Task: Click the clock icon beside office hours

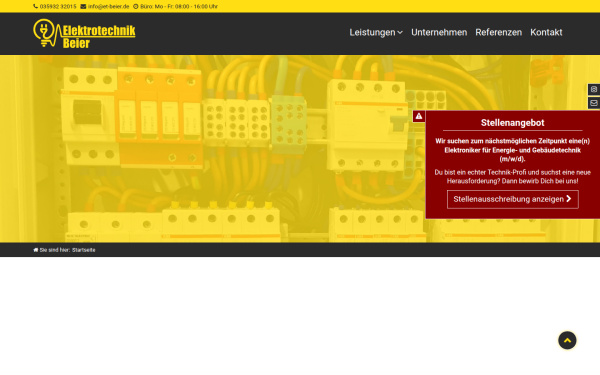Action: click(x=135, y=7)
